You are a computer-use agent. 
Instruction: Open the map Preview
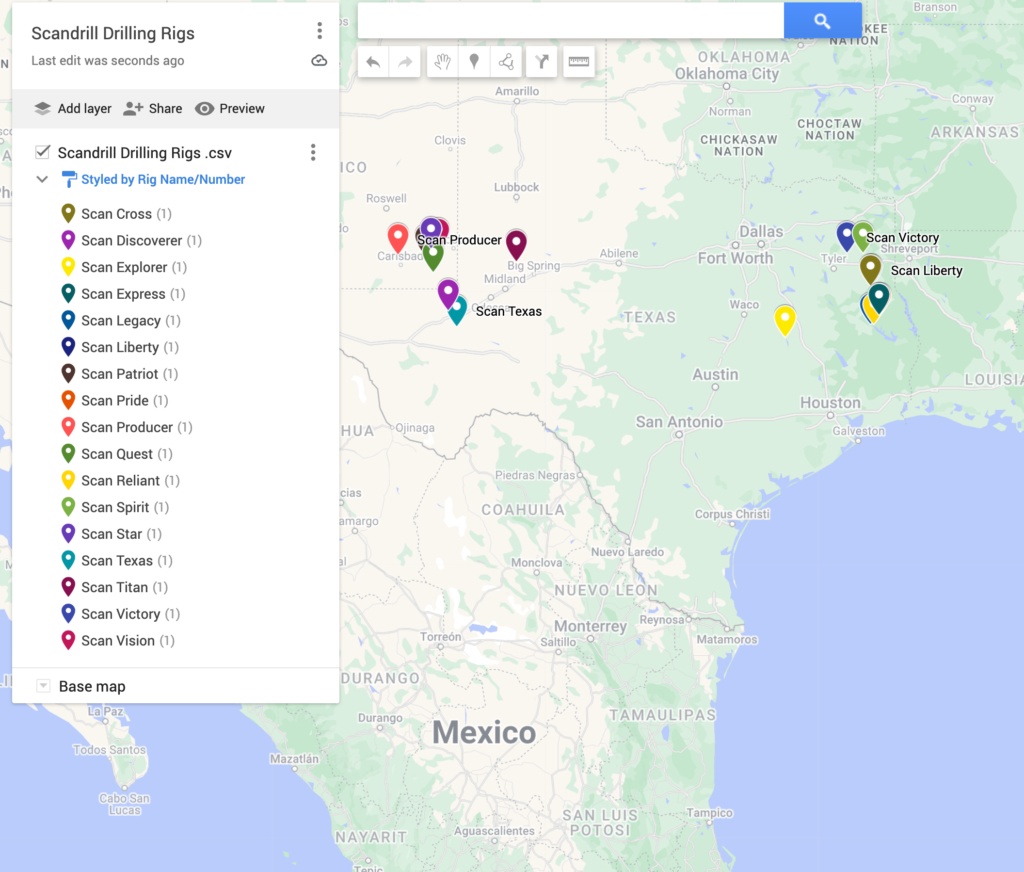pyautogui.click(x=230, y=108)
